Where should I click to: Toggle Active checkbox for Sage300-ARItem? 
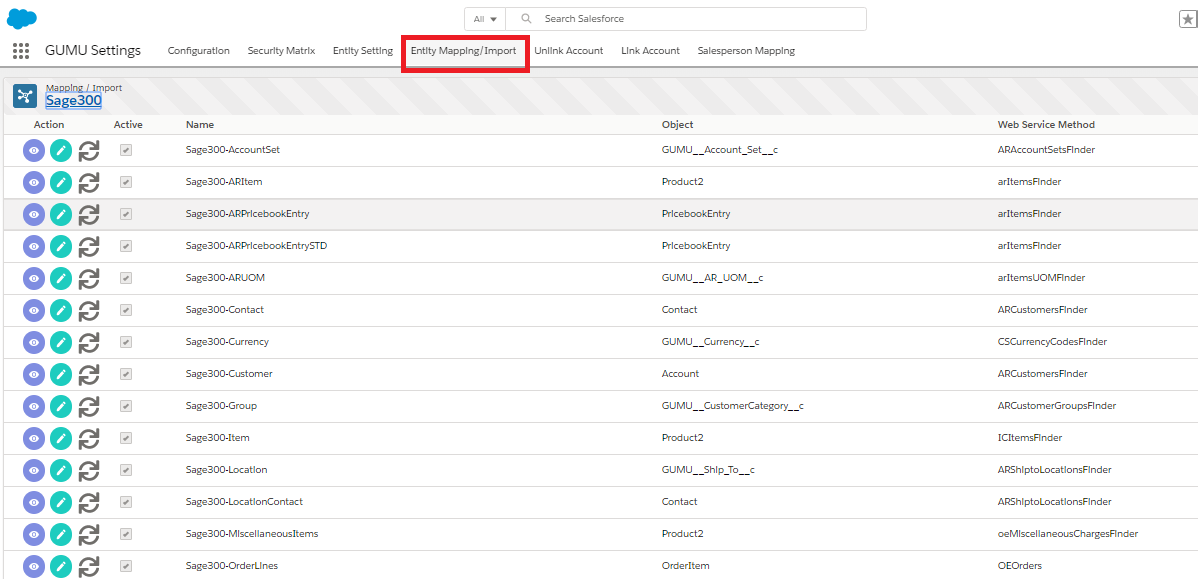tap(126, 183)
